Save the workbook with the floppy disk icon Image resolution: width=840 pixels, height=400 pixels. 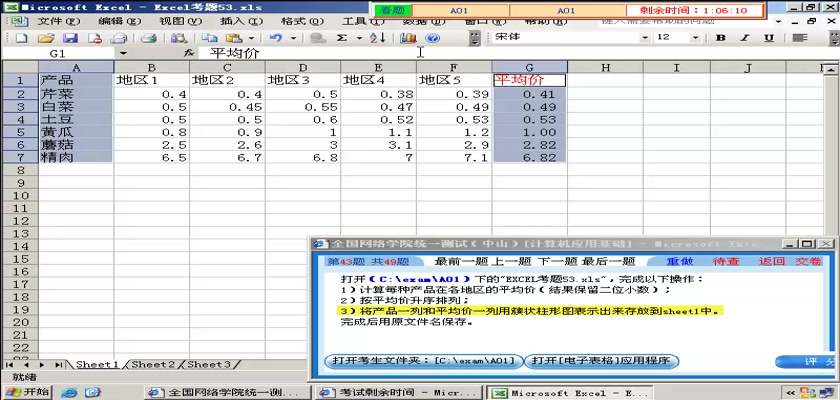(71, 38)
